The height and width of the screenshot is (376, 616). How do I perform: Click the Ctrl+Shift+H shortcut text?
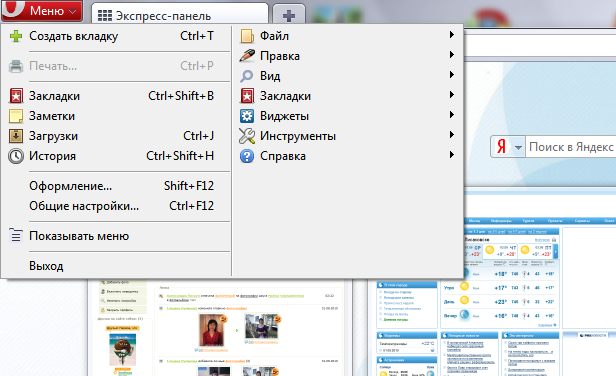(x=180, y=156)
